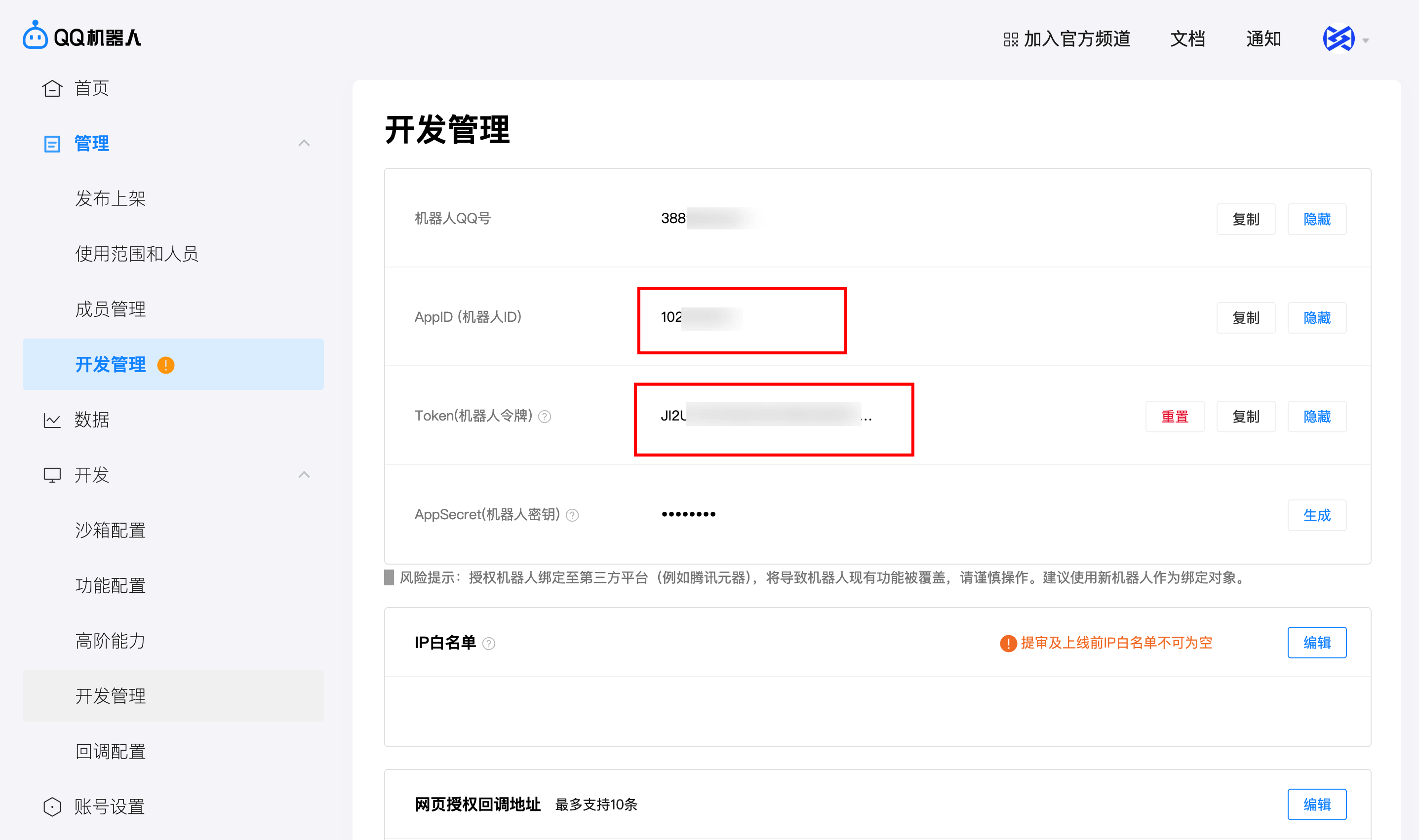Click the AppSecret help question mark icon
Viewport: 1419px width, 840px height.
click(x=572, y=515)
